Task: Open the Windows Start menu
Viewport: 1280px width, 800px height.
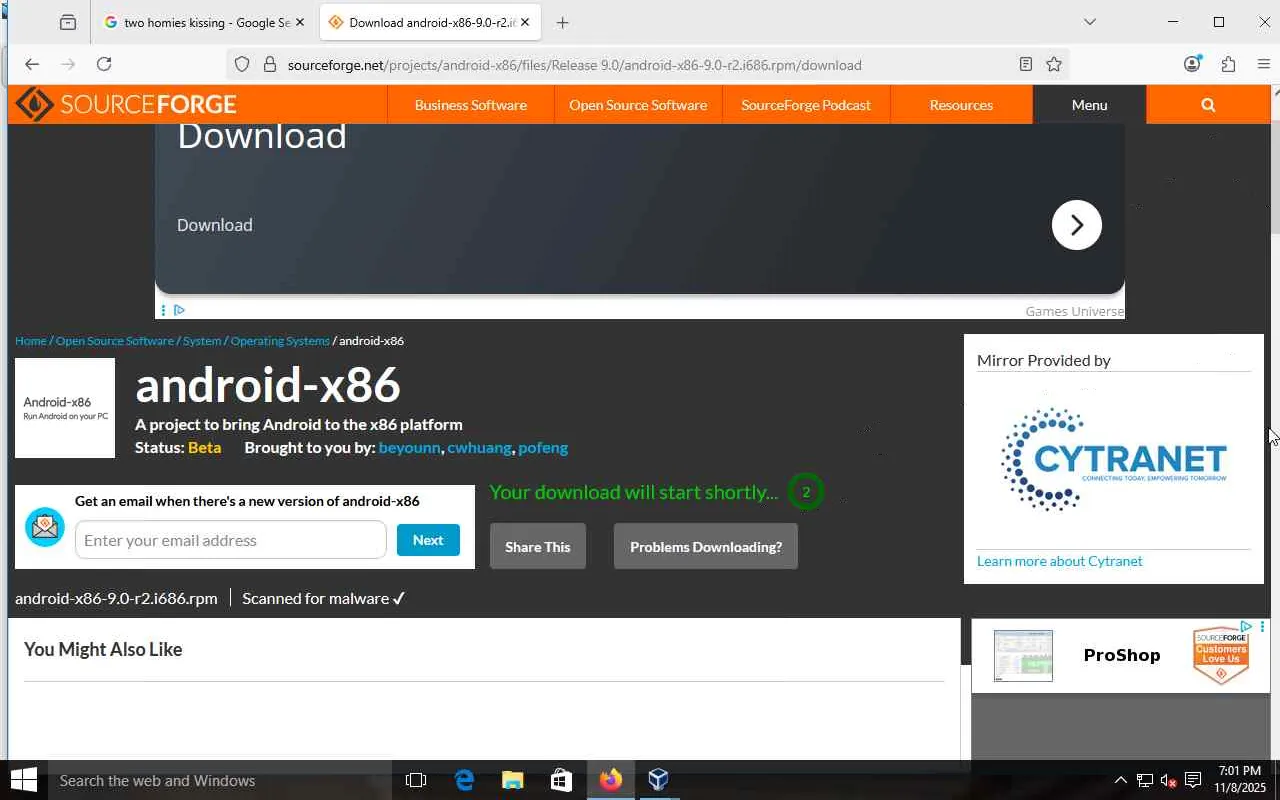Action: tap(23, 780)
